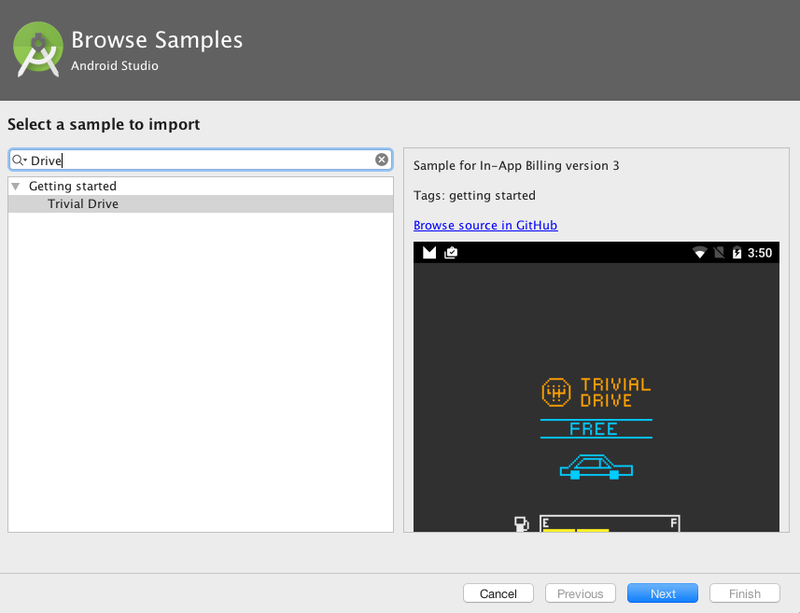Select the Getting started category
Screen dimensions: 800x613
point(72,186)
